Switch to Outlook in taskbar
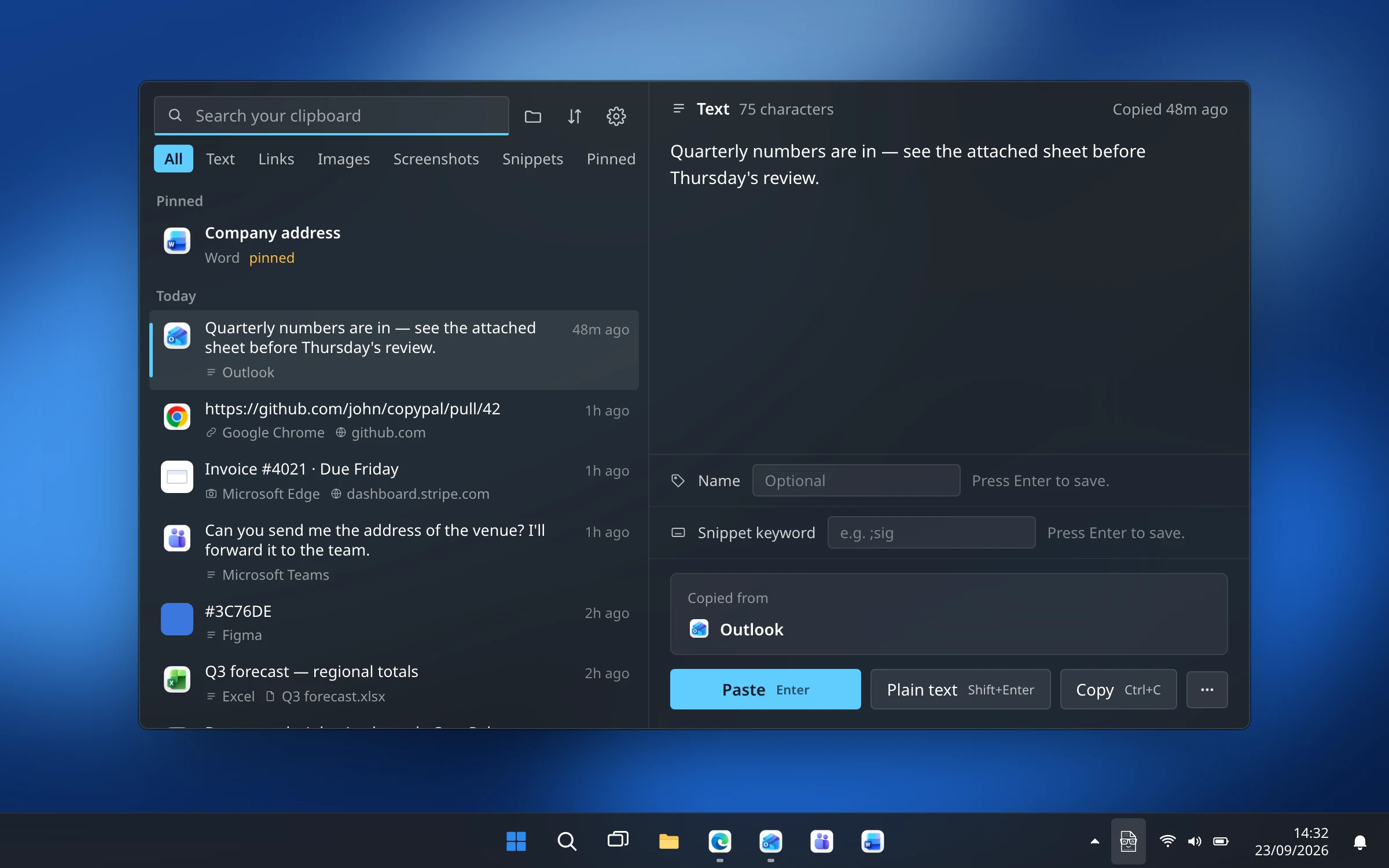Viewport: 1389px width, 868px height. tap(770, 841)
